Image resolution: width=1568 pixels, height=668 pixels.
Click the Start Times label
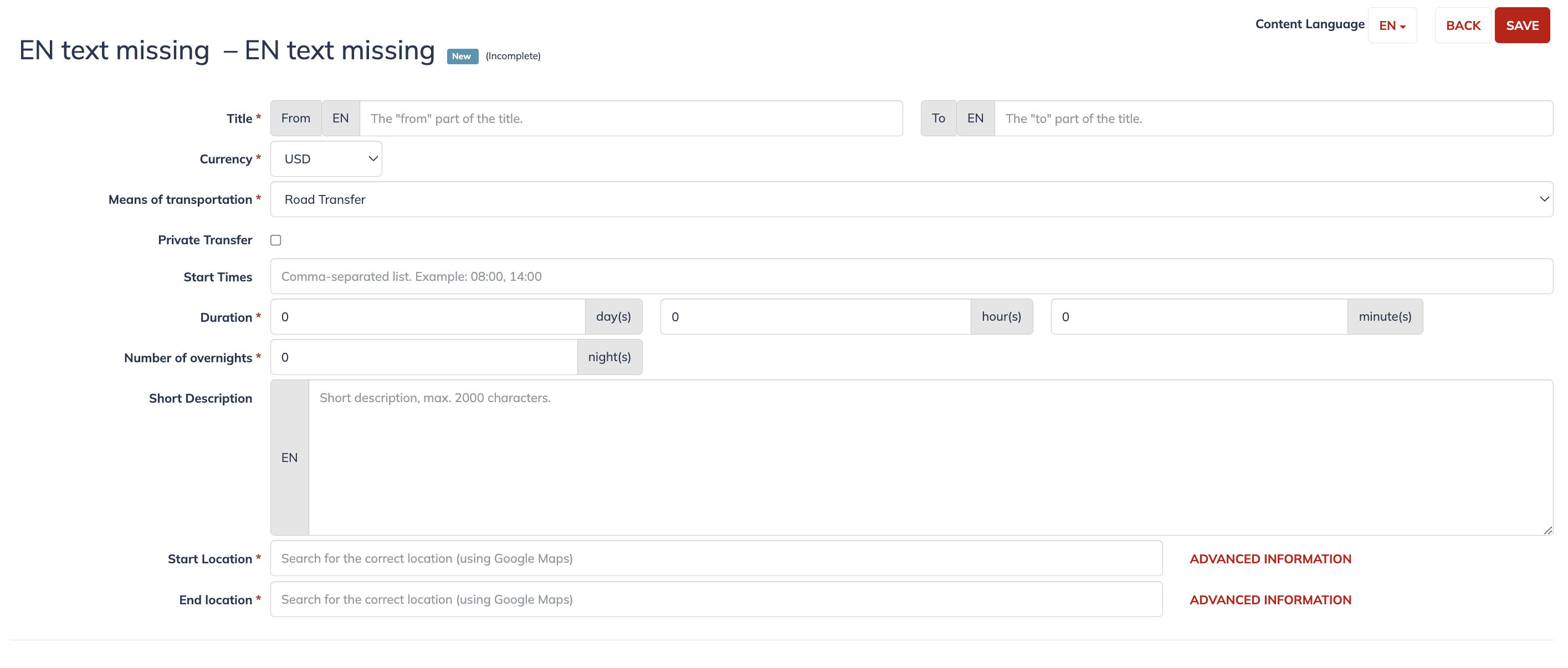217,277
